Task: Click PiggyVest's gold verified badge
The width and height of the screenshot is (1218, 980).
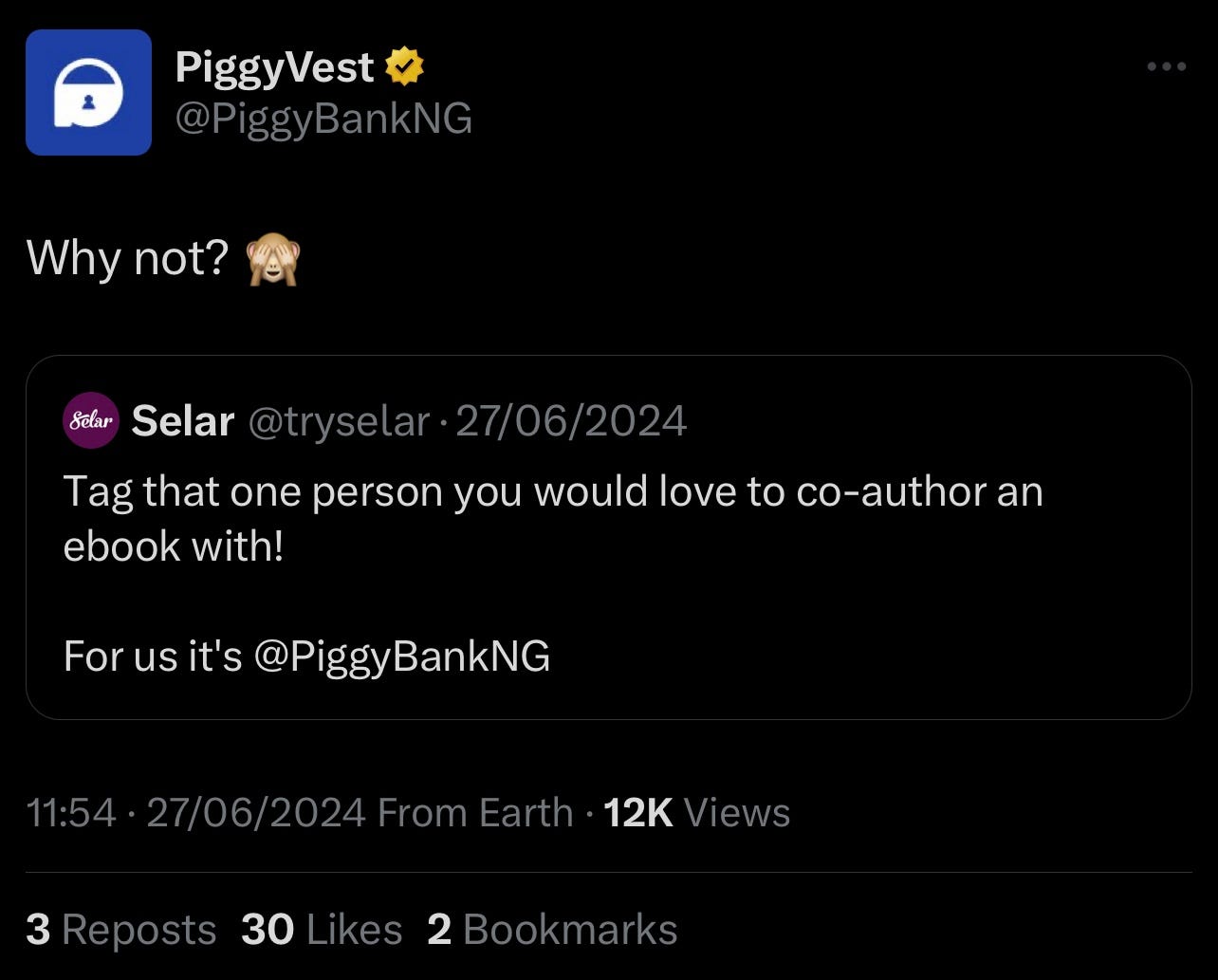Action: tap(405, 65)
